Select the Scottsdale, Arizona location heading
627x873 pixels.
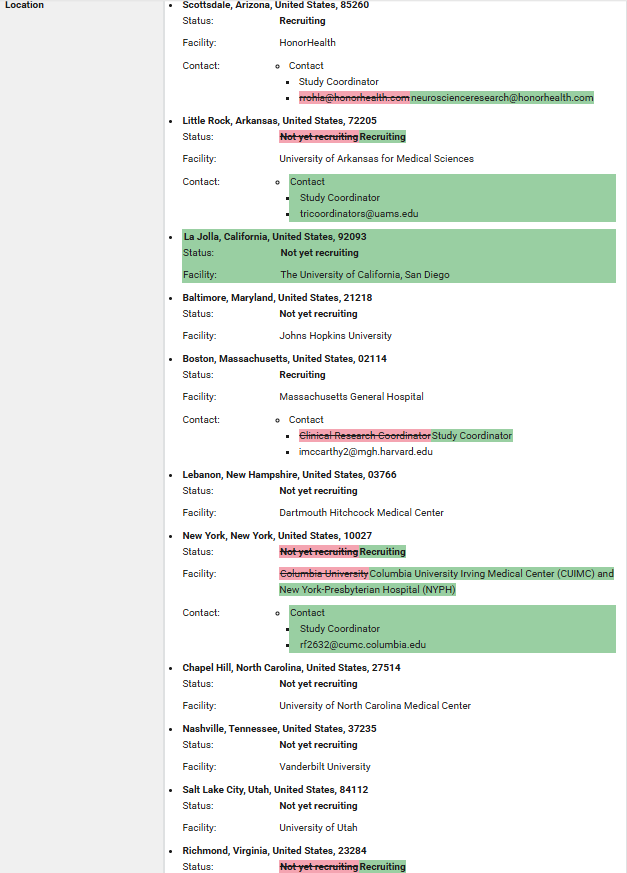coord(276,5)
